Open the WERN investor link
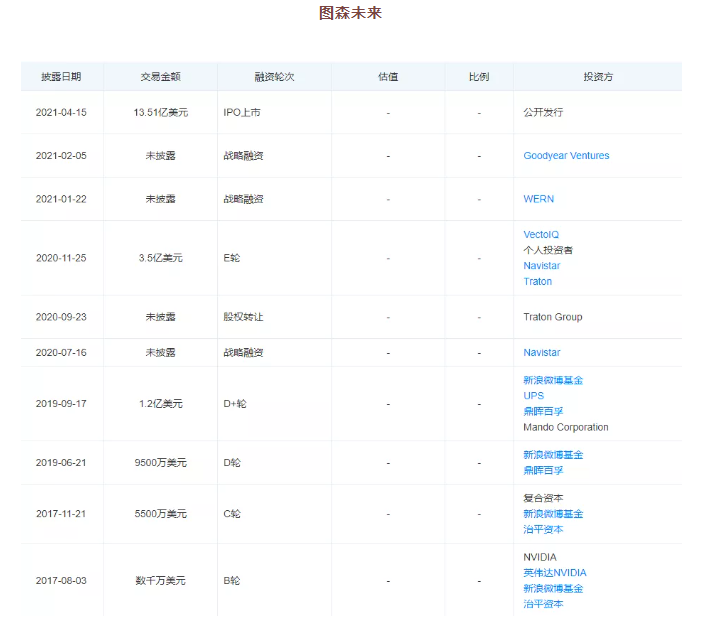Viewport: 716px width, 639px height. coord(539,199)
